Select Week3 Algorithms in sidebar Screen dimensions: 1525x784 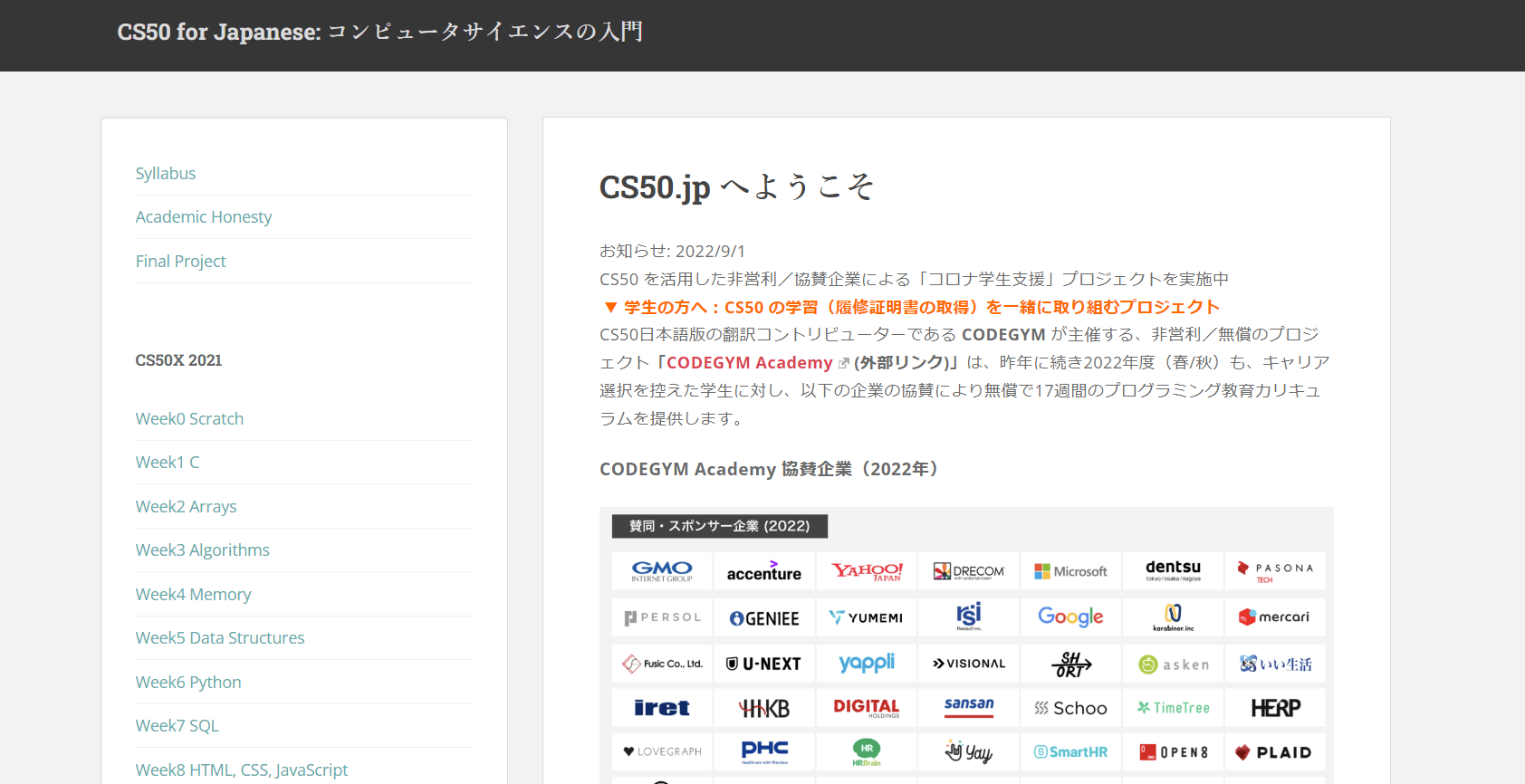(203, 550)
